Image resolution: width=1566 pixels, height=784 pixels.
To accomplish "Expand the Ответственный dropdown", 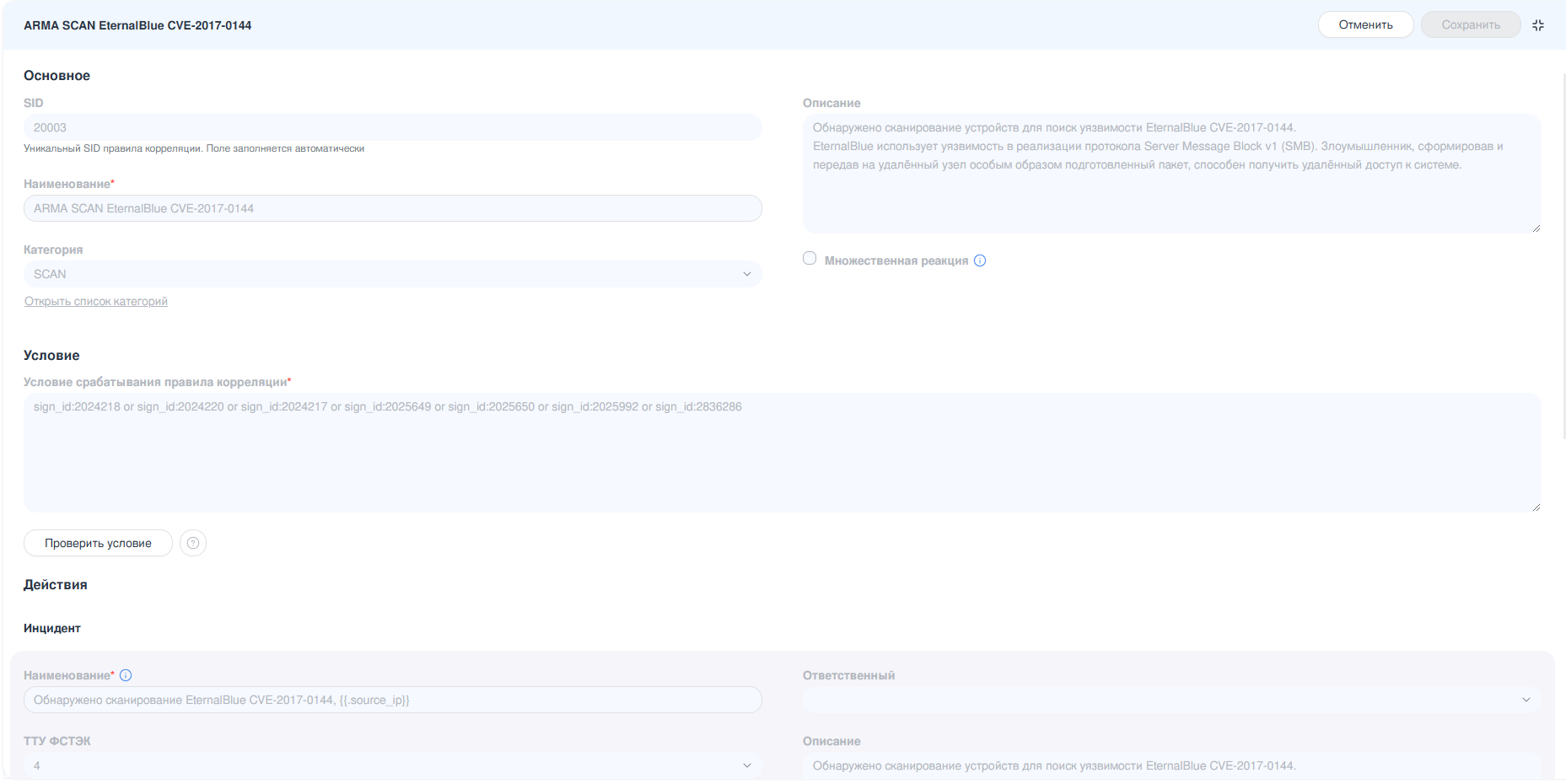I will pyautogui.click(x=1170, y=700).
